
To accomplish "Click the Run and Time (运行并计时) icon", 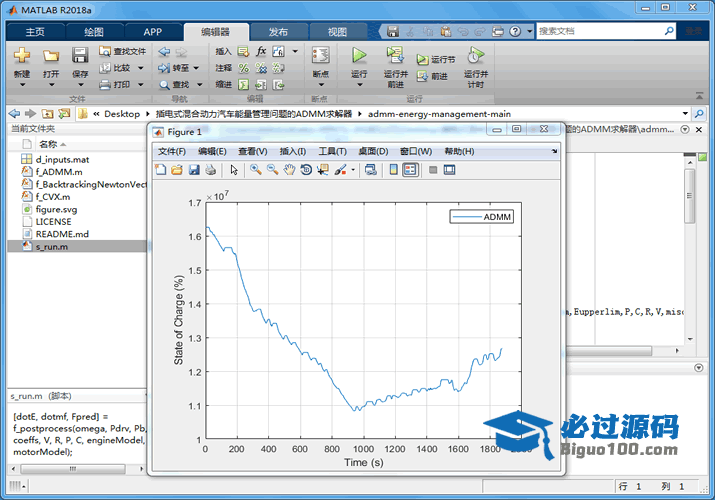I will click(x=476, y=56).
